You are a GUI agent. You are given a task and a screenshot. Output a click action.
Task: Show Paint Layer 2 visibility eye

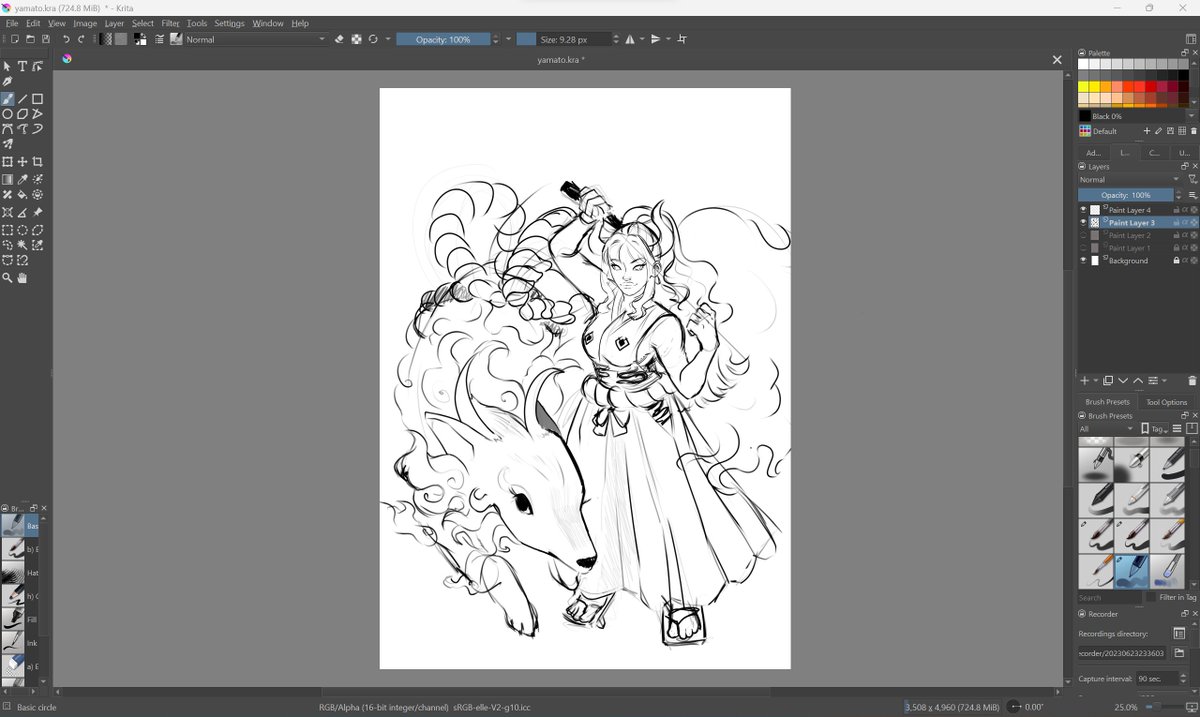point(1083,235)
